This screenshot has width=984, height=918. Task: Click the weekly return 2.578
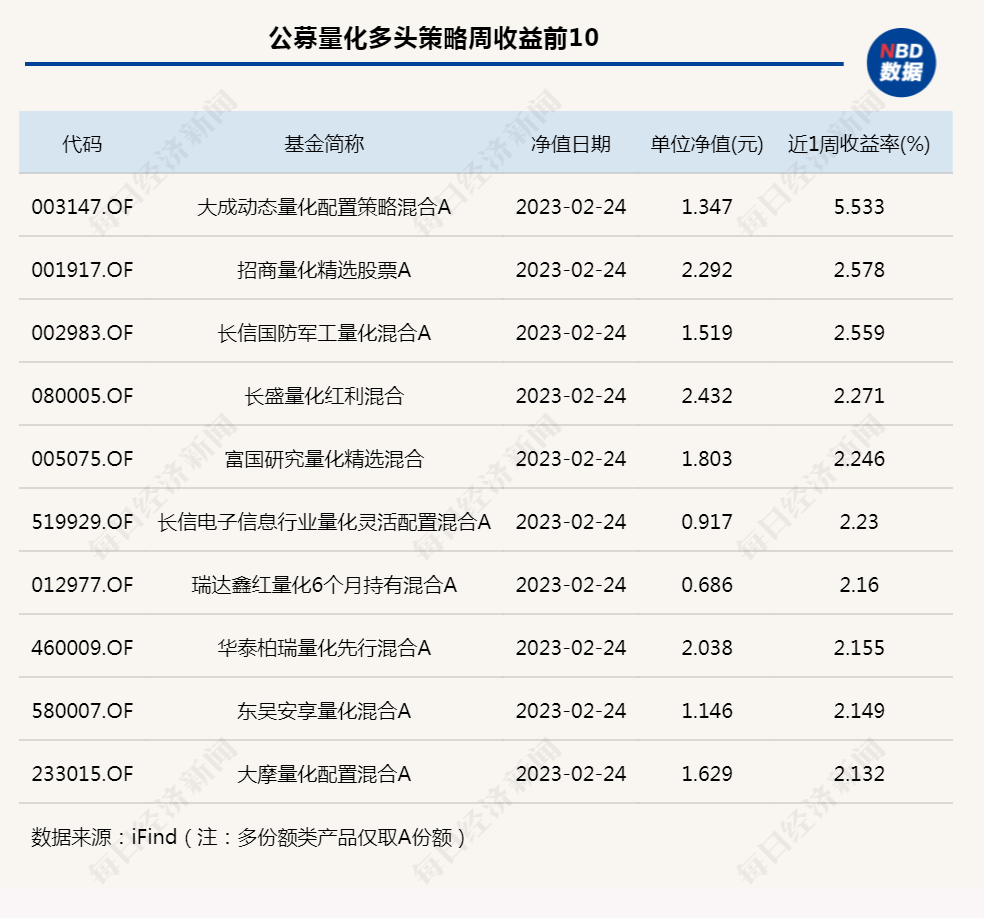pos(859,270)
